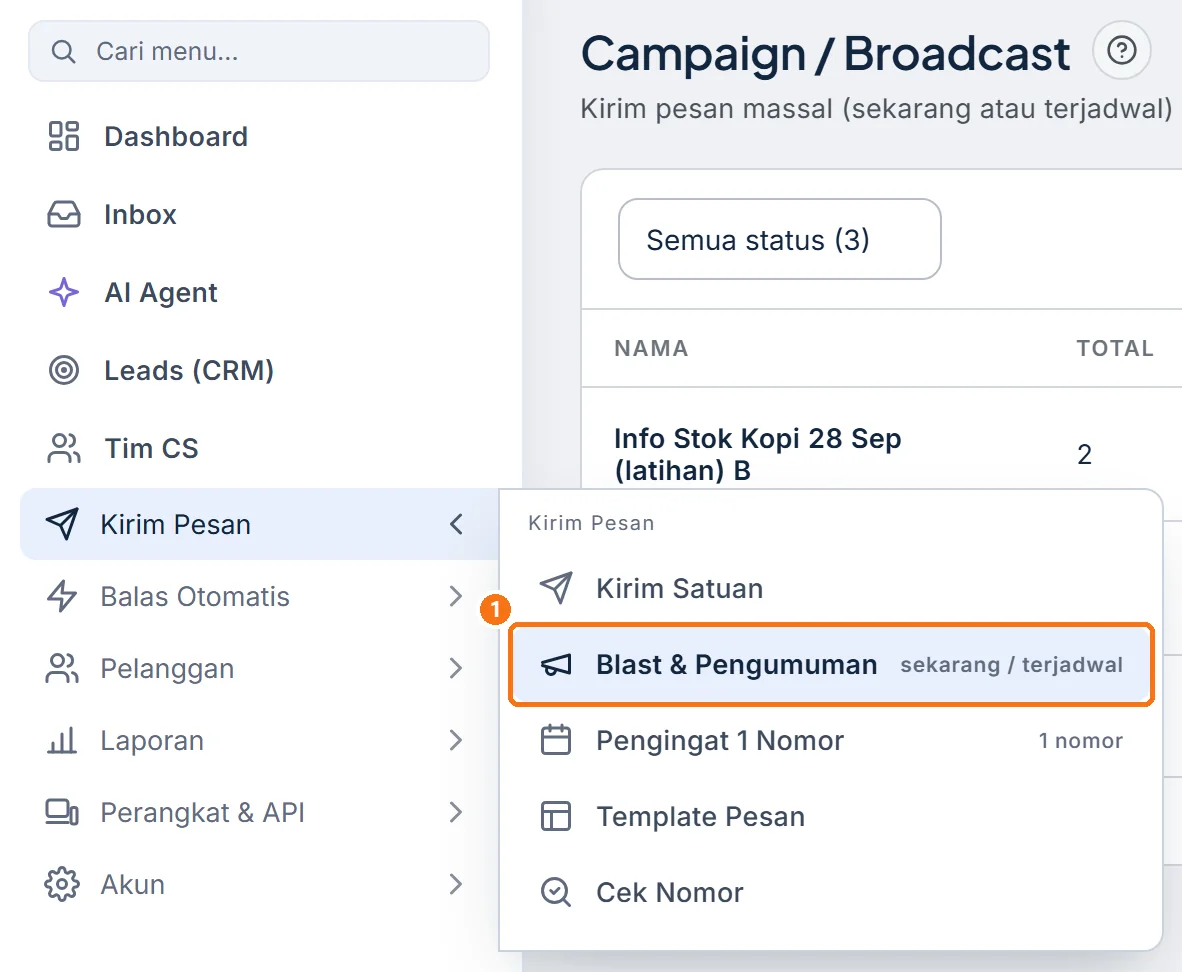The height and width of the screenshot is (972, 1182).
Task: Click the Laporan bar chart icon
Action: point(62,740)
